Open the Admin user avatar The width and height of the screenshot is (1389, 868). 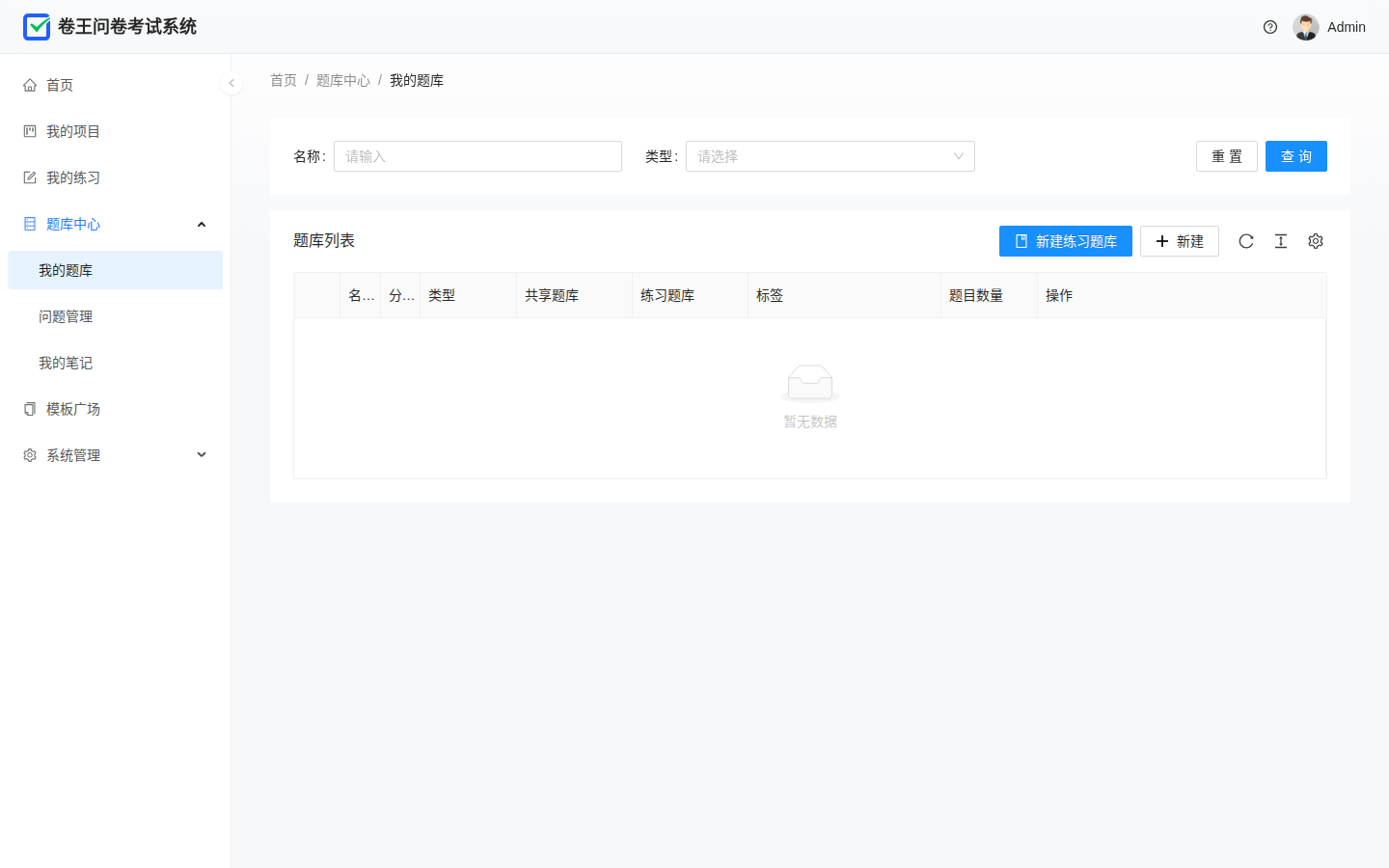coord(1306,27)
